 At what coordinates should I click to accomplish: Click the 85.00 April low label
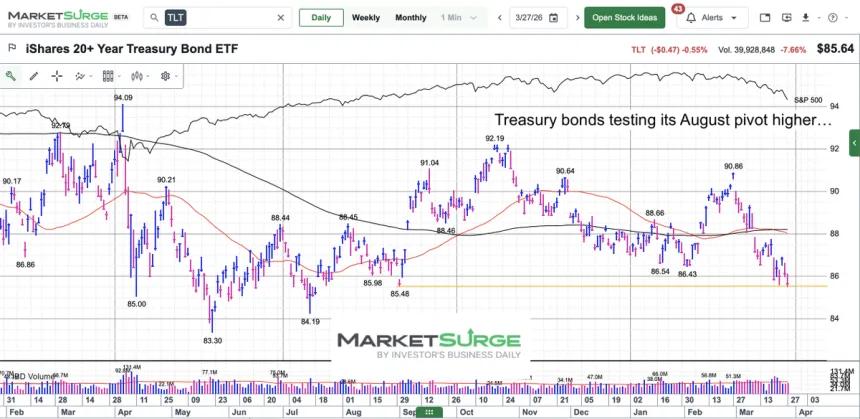pos(137,304)
